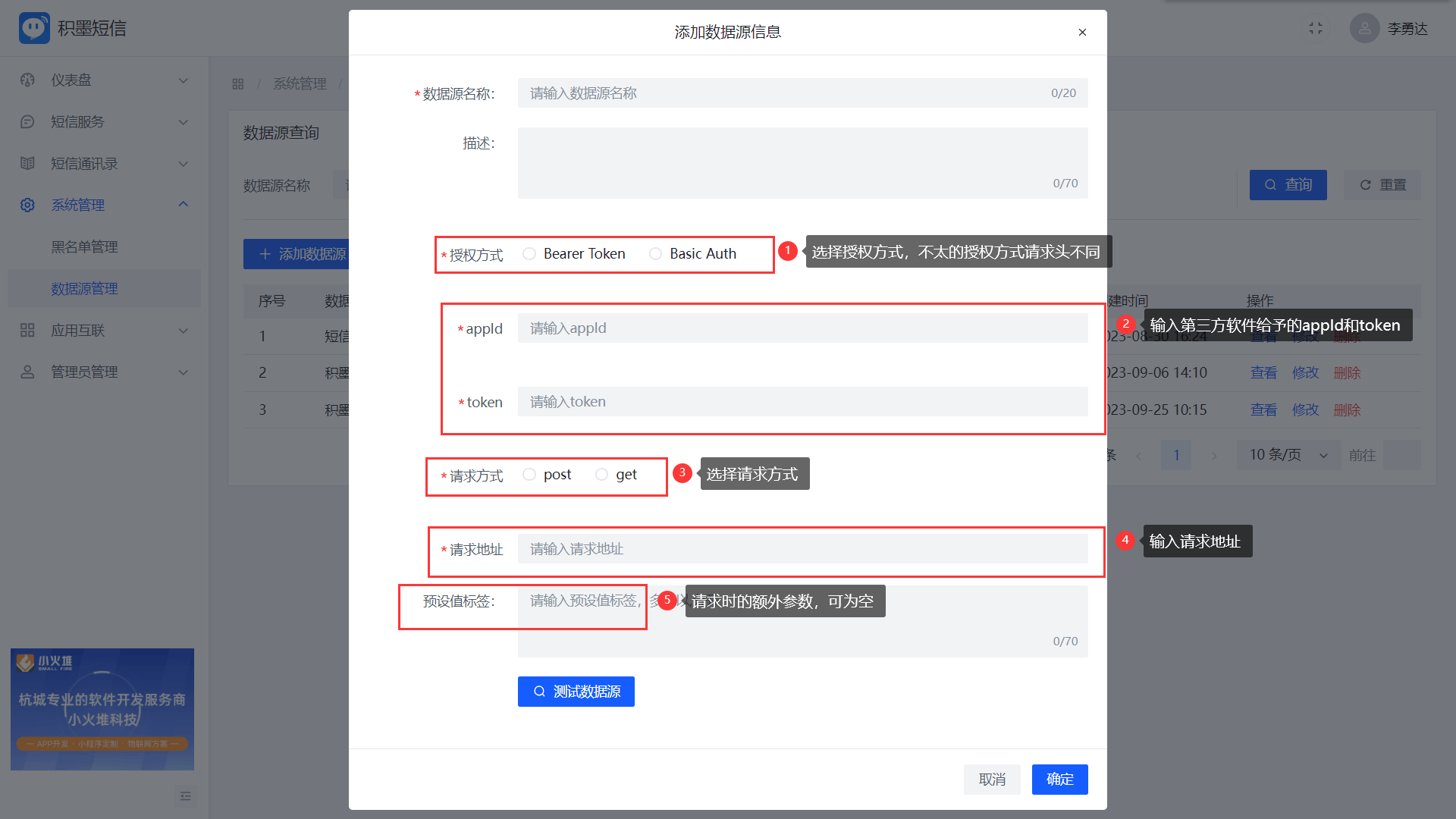Click the 短信通讯录 address book icon
This screenshot has height=819, width=1456.
click(x=27, y=164)
